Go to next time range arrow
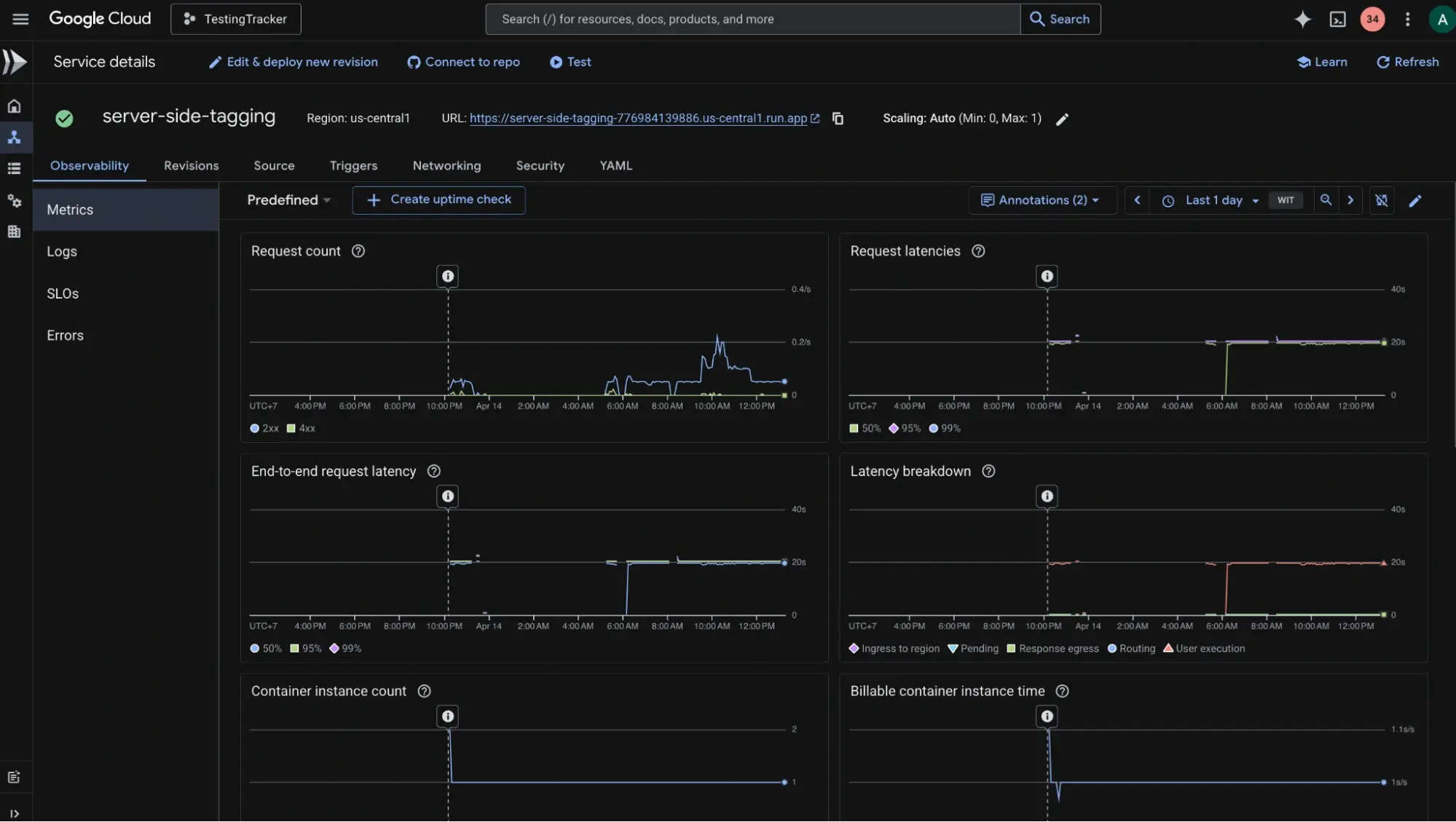 (x=1350, y=200)
